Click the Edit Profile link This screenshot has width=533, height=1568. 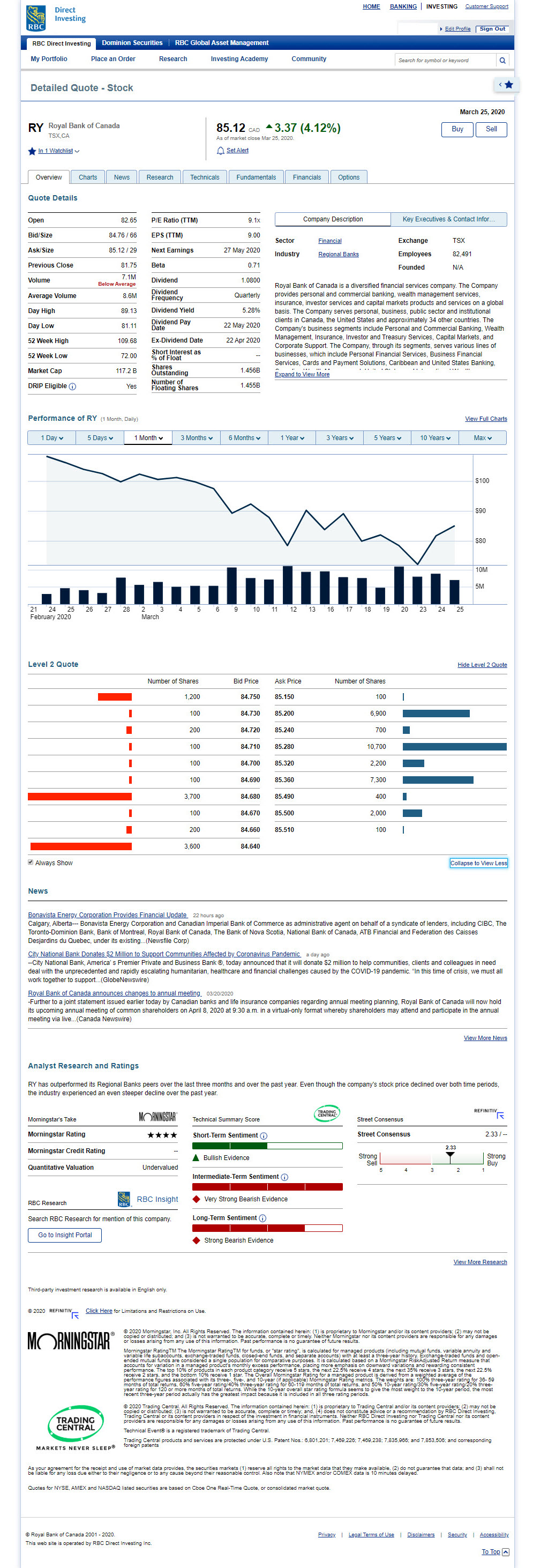[457, 28]
